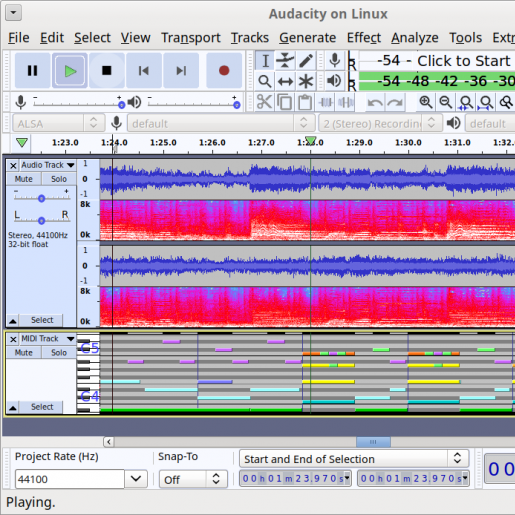Open the ALSA audio host dropdown
The image size is (515, 515).
point(59,124)
